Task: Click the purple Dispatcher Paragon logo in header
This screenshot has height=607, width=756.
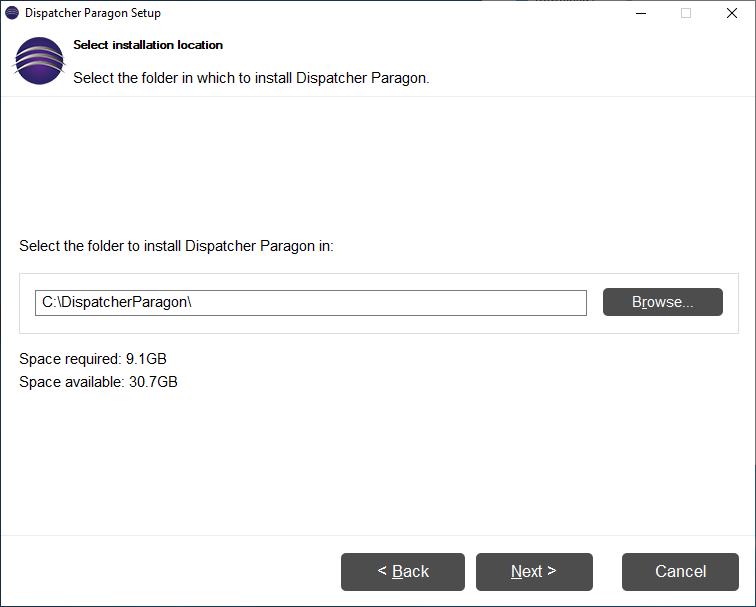Action: coord(39,62)
